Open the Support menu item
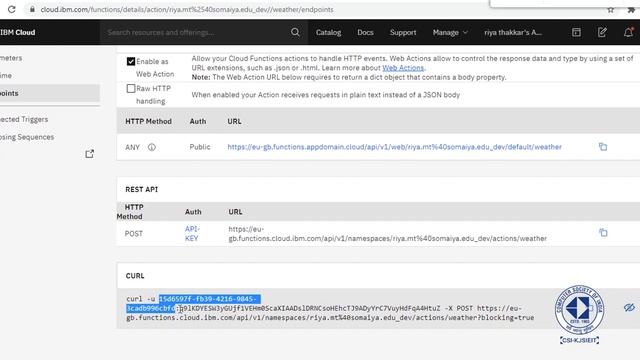This screenshot has width=640, height=360. (x=403, y=32)
